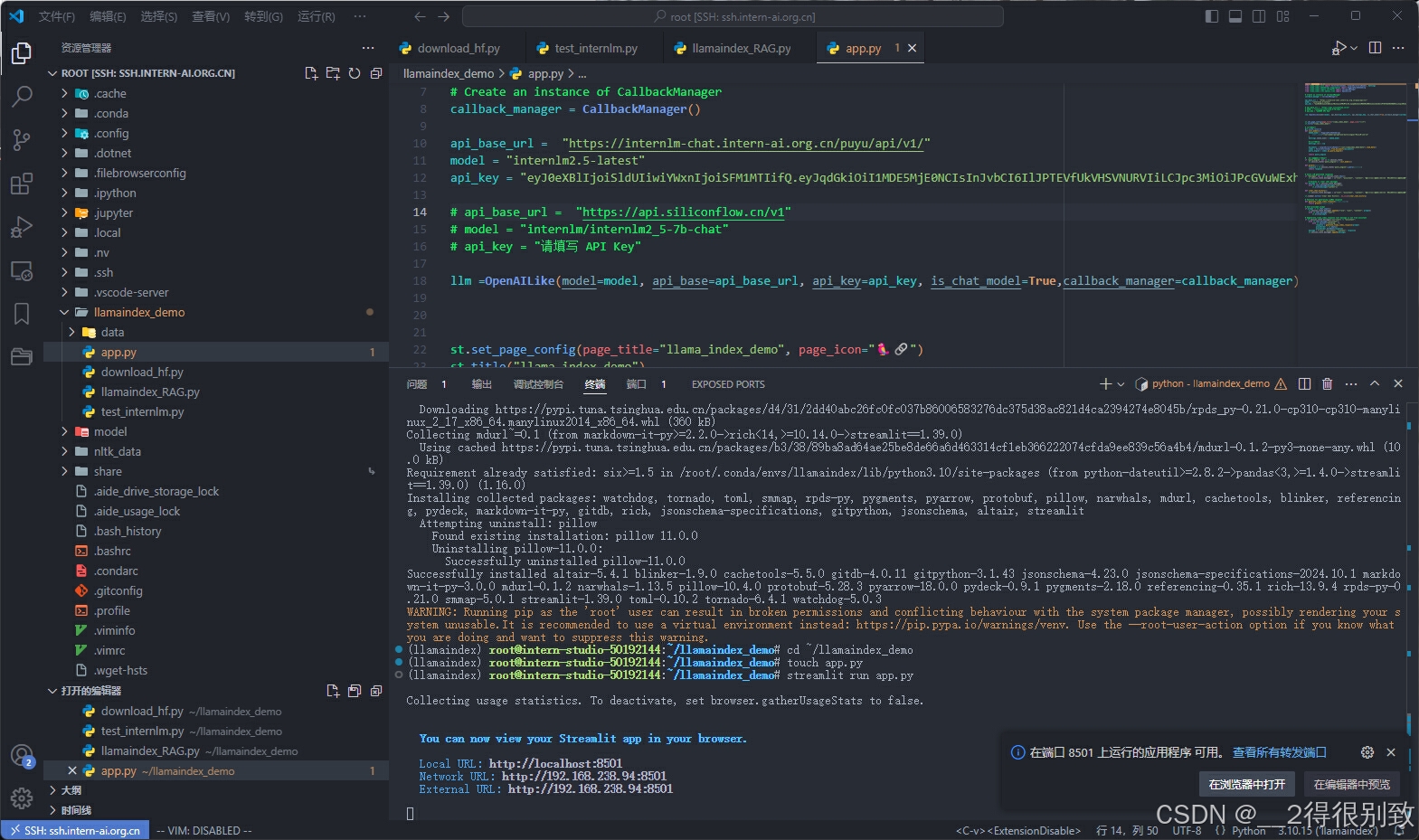Click the view all forwarded ports link
The height and width of the screenshot is (840, 1419).
click(x=1280, y=752)
